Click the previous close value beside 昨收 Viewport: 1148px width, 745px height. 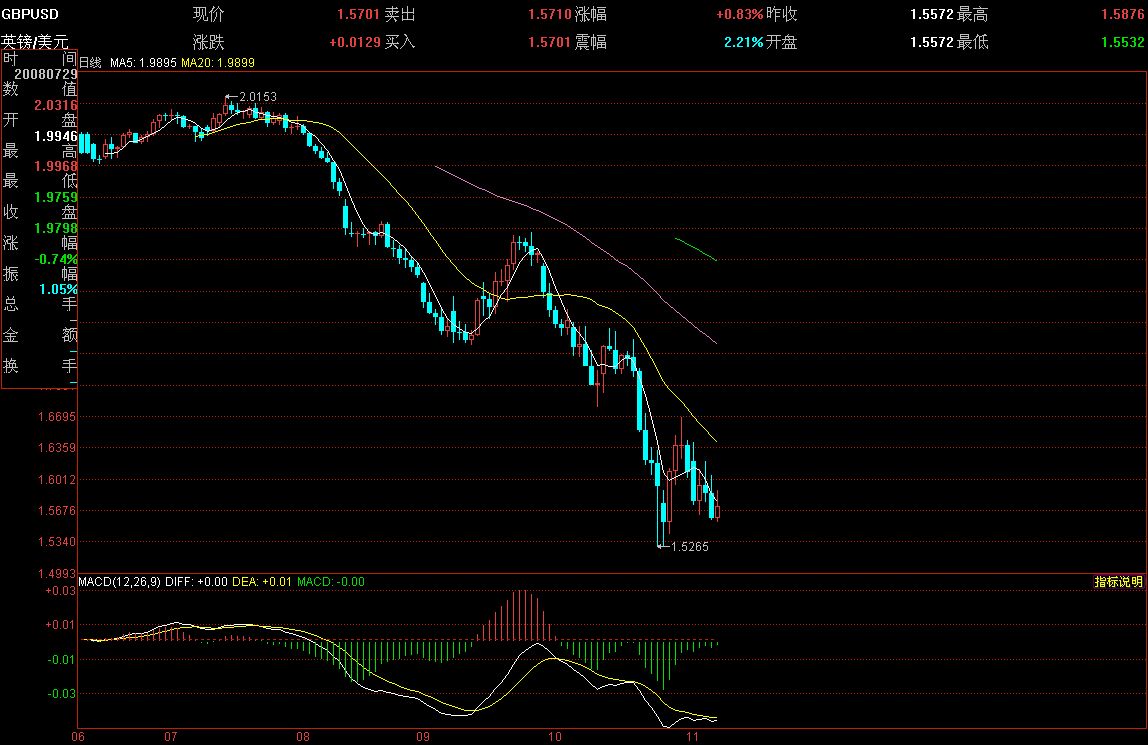[x=931, y=14]
